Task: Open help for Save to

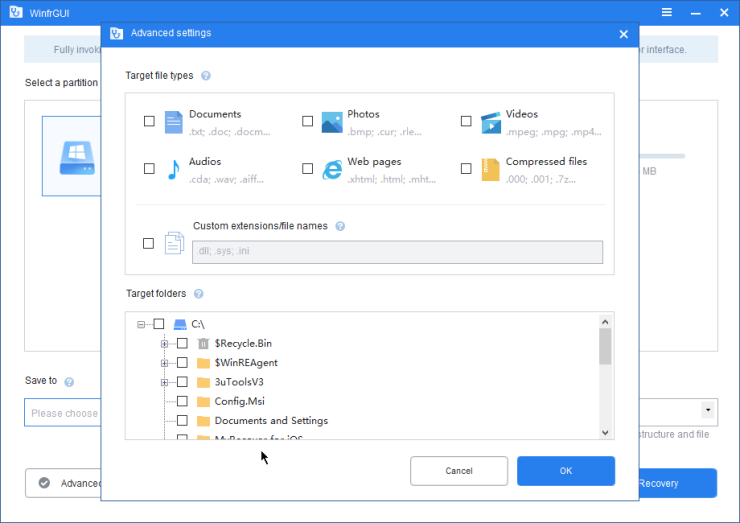Action: pos(69,382)
